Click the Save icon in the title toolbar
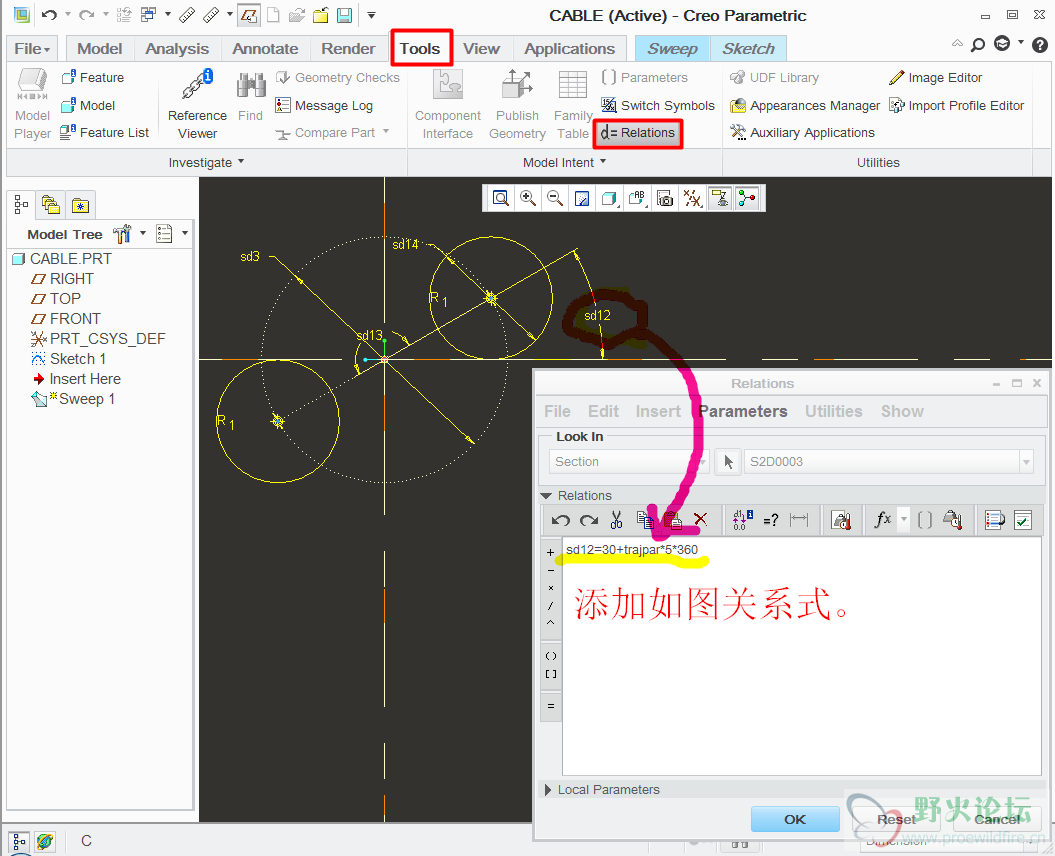 344,15
